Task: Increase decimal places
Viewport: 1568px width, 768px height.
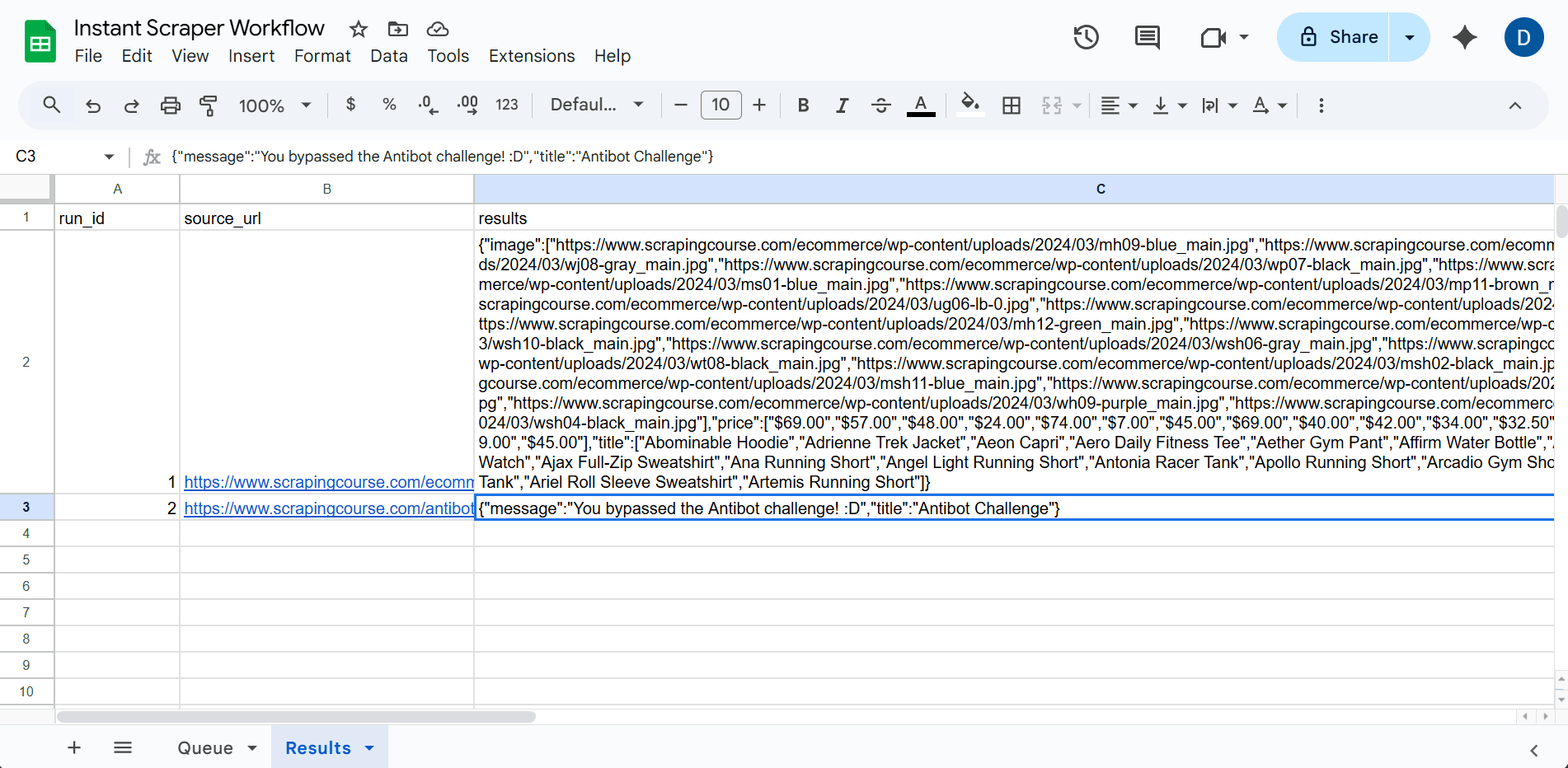Action: point(467,105)
